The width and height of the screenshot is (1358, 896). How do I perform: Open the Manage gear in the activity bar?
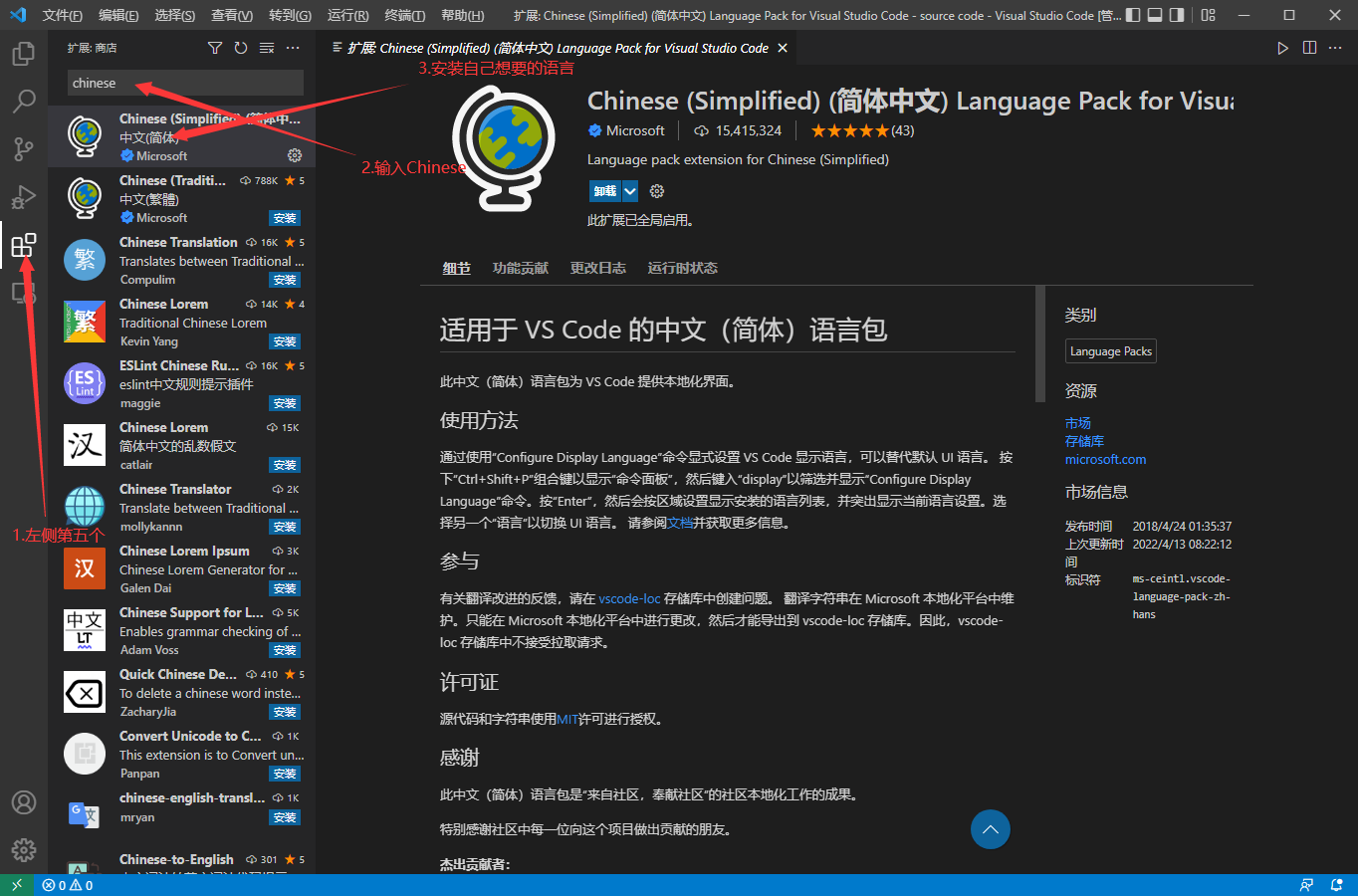pos(24,850)
